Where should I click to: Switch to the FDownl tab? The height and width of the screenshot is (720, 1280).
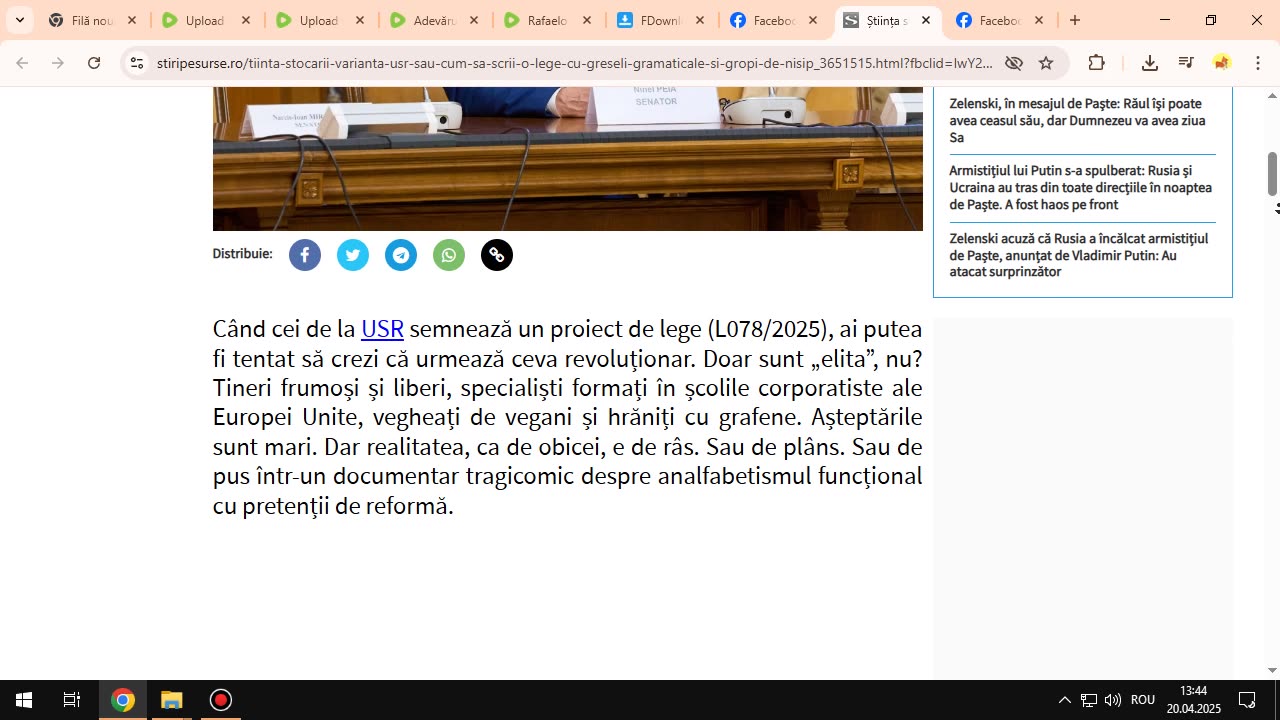pos(661,20)
